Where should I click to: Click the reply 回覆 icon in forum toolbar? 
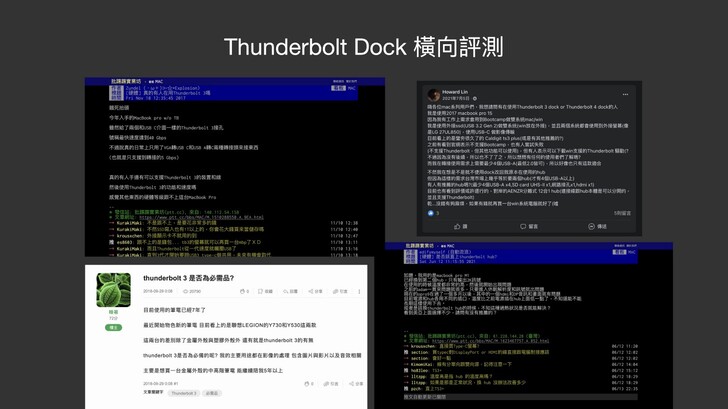tap(285, 292)
